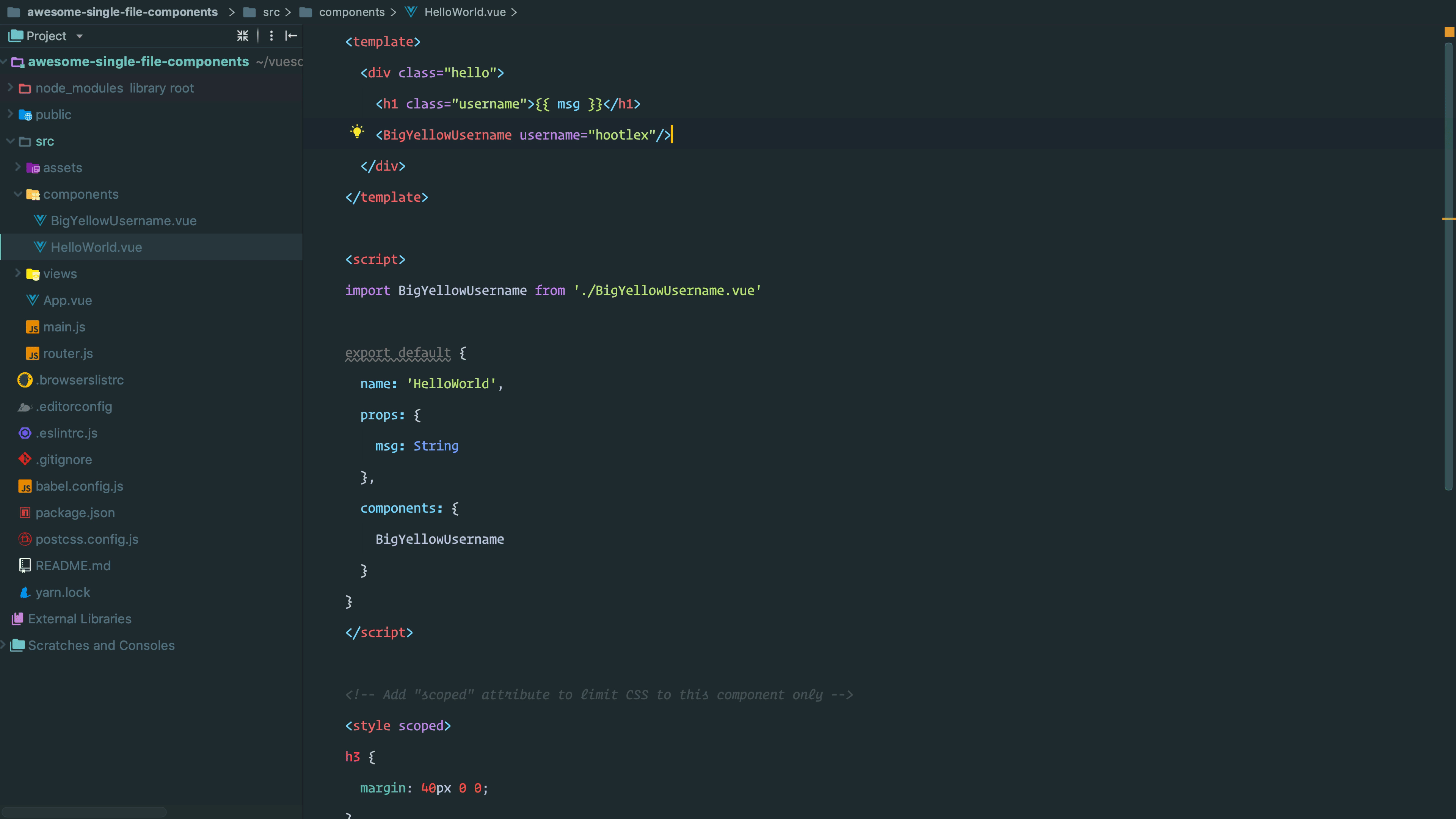Expand the public folder
The height and width of the screenshot is (819, 1456).
click(x=10, y=114)
